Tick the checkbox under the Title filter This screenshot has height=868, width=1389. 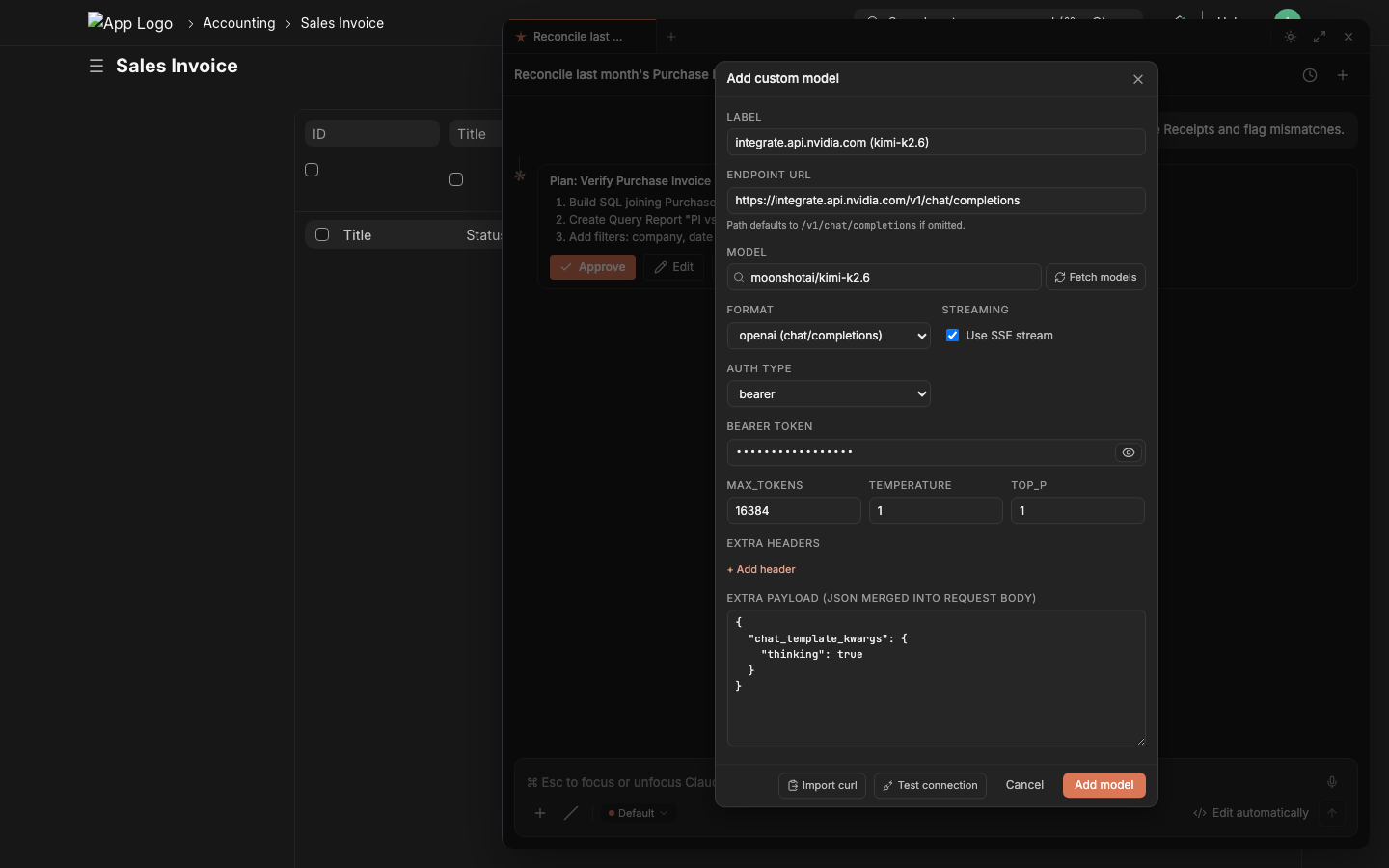click(456, 179)
